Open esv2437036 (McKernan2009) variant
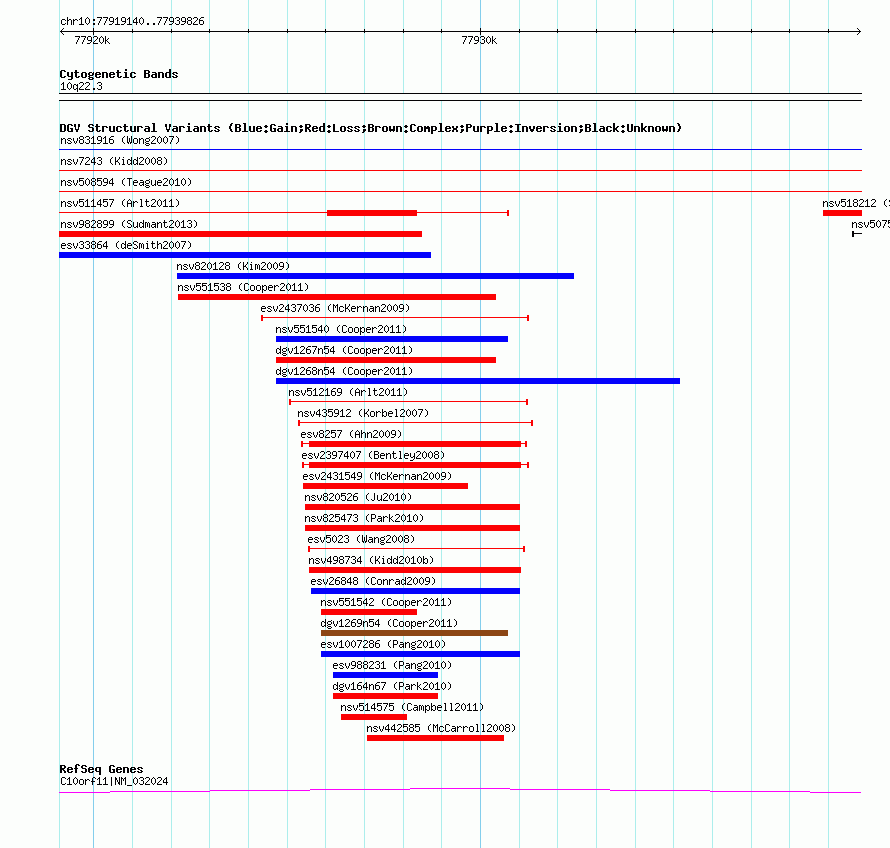Screen dimensions: 890x848 [x=335, y=308]
